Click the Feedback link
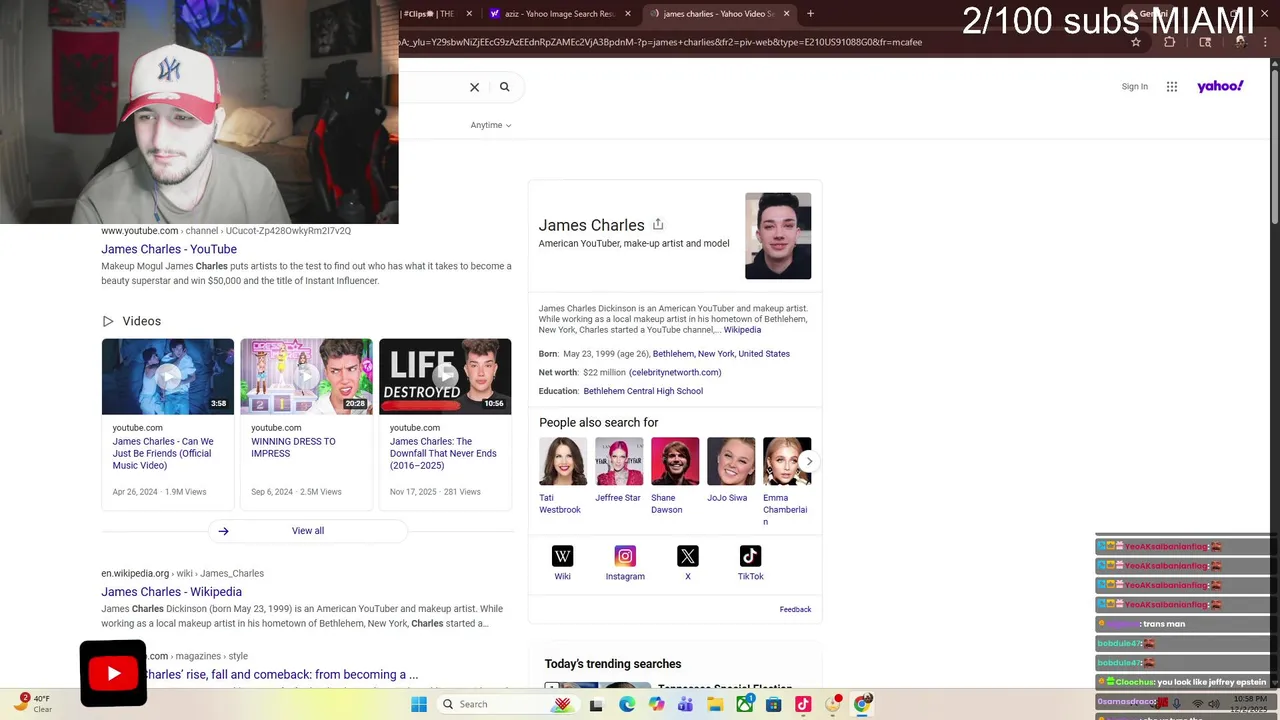This screenshot has height=720, width=1280. click(x=795, y=609)
